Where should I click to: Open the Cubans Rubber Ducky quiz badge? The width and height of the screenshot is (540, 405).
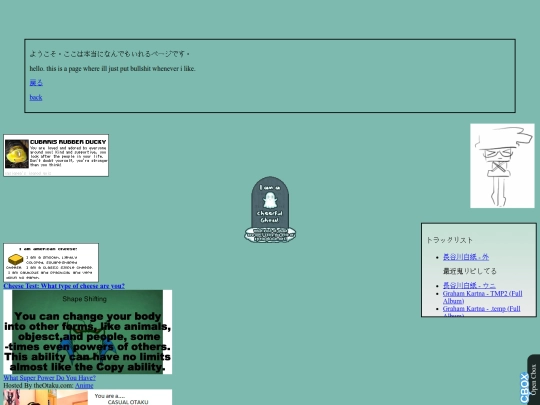pyautogui.click(x=56, y=155)
